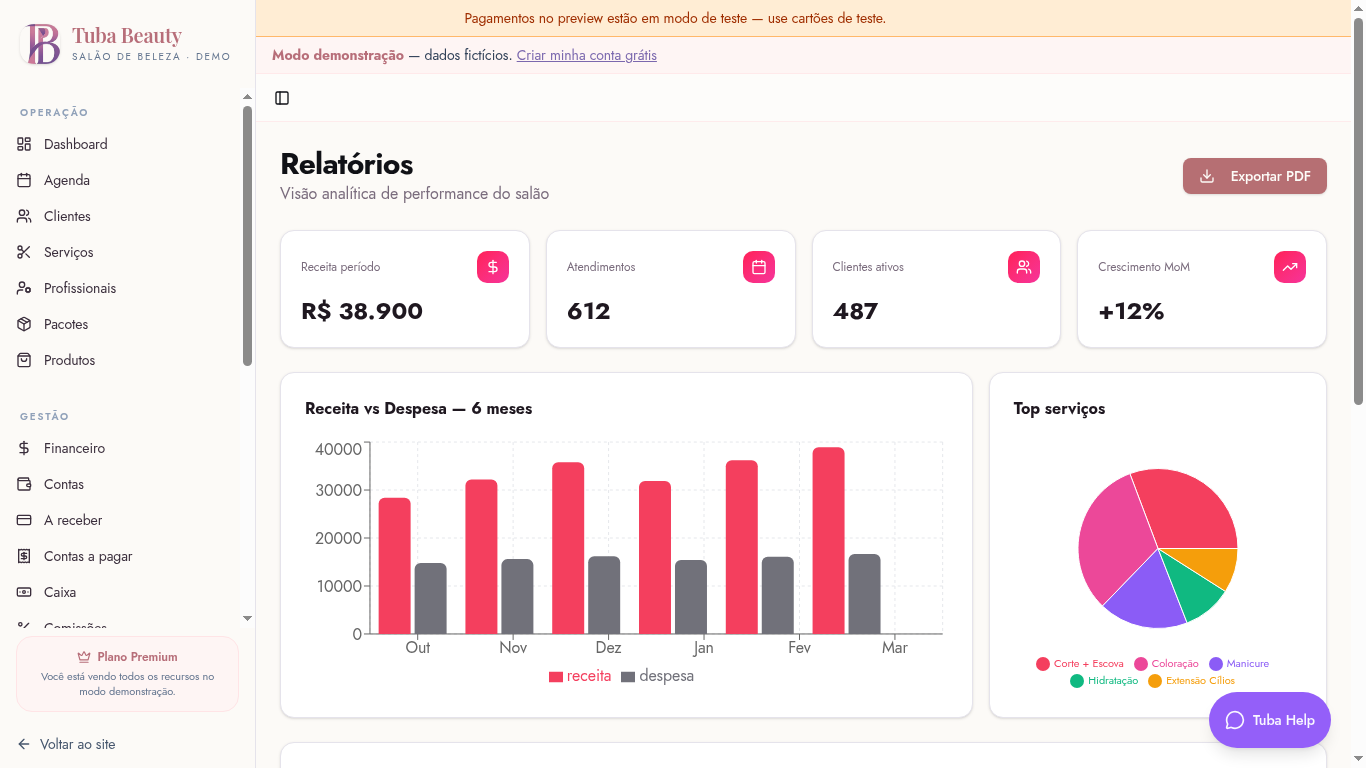The image size is (1366, 768).
Task: Click the trending arrow icon in Crescimento MoM
Action: (x=1290, y=267)
